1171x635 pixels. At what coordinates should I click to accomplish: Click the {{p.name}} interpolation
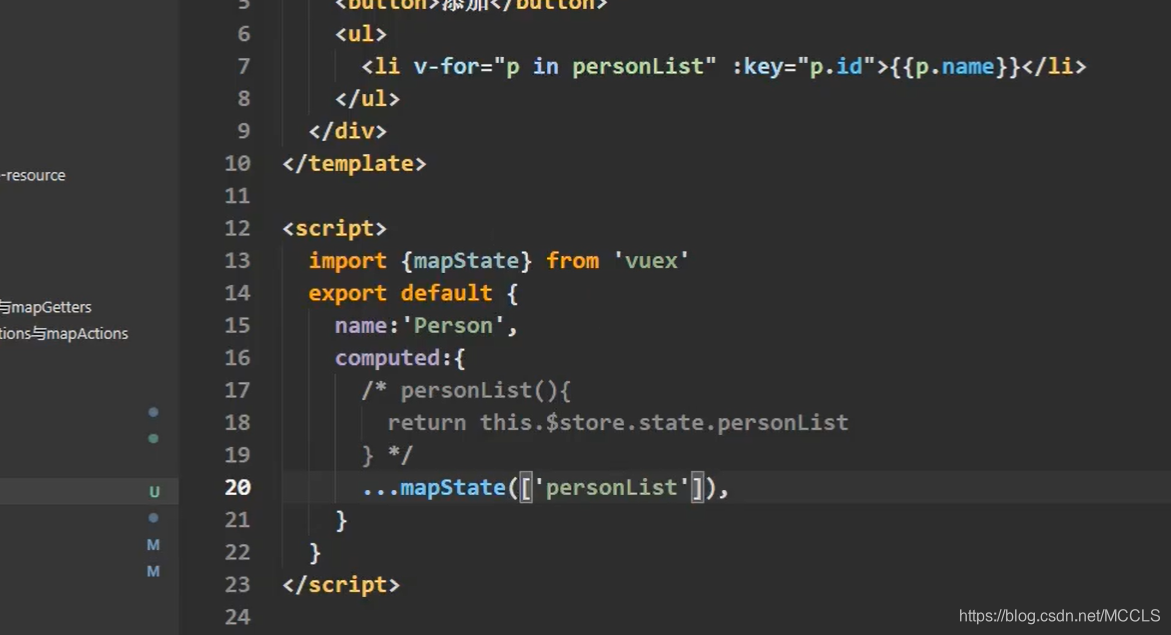pyautogui.click(x=954, y=66)
